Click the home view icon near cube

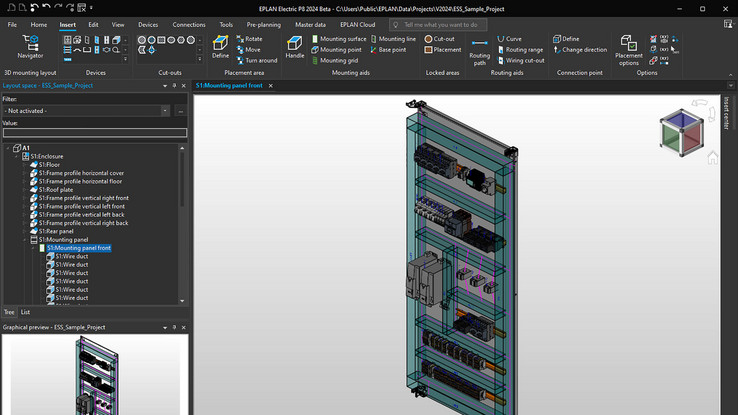point(713,157)
